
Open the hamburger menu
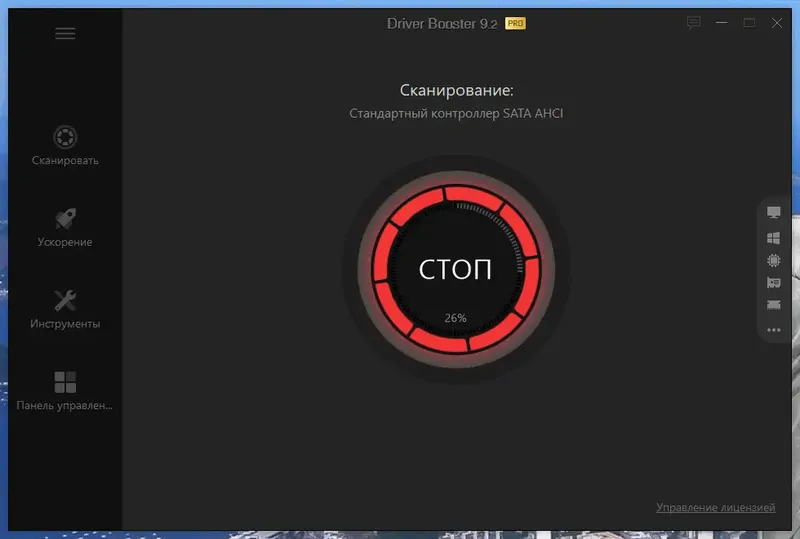[x=65, y=34]
